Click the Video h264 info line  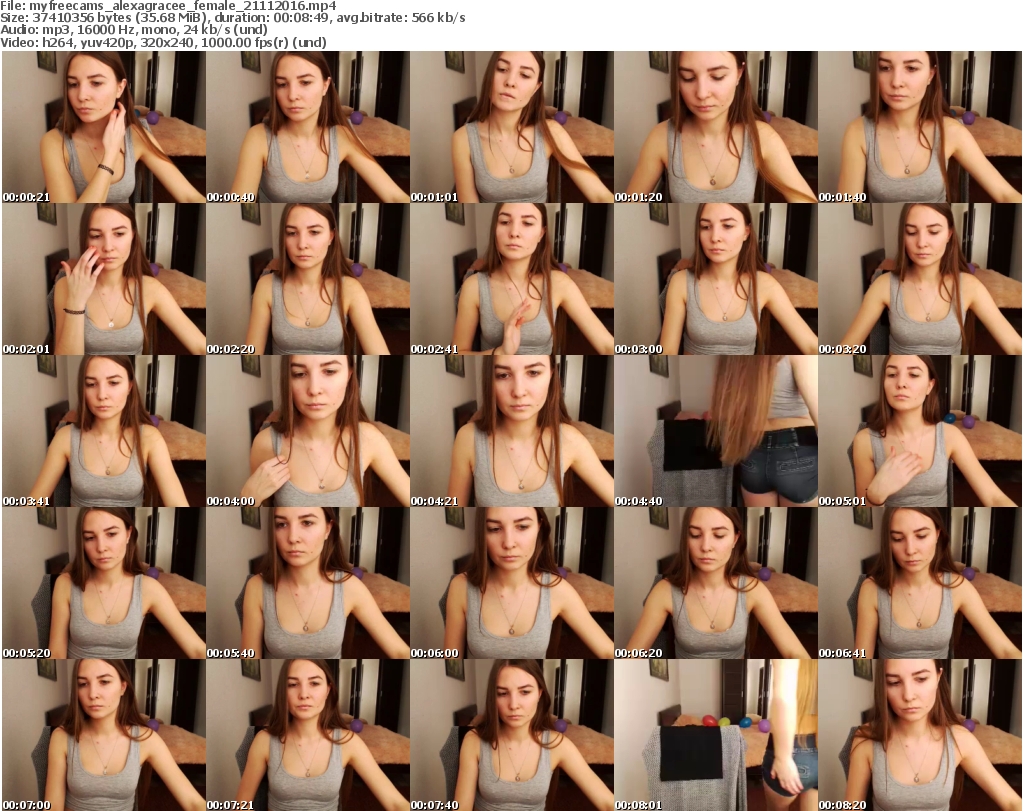click(163, 42)
